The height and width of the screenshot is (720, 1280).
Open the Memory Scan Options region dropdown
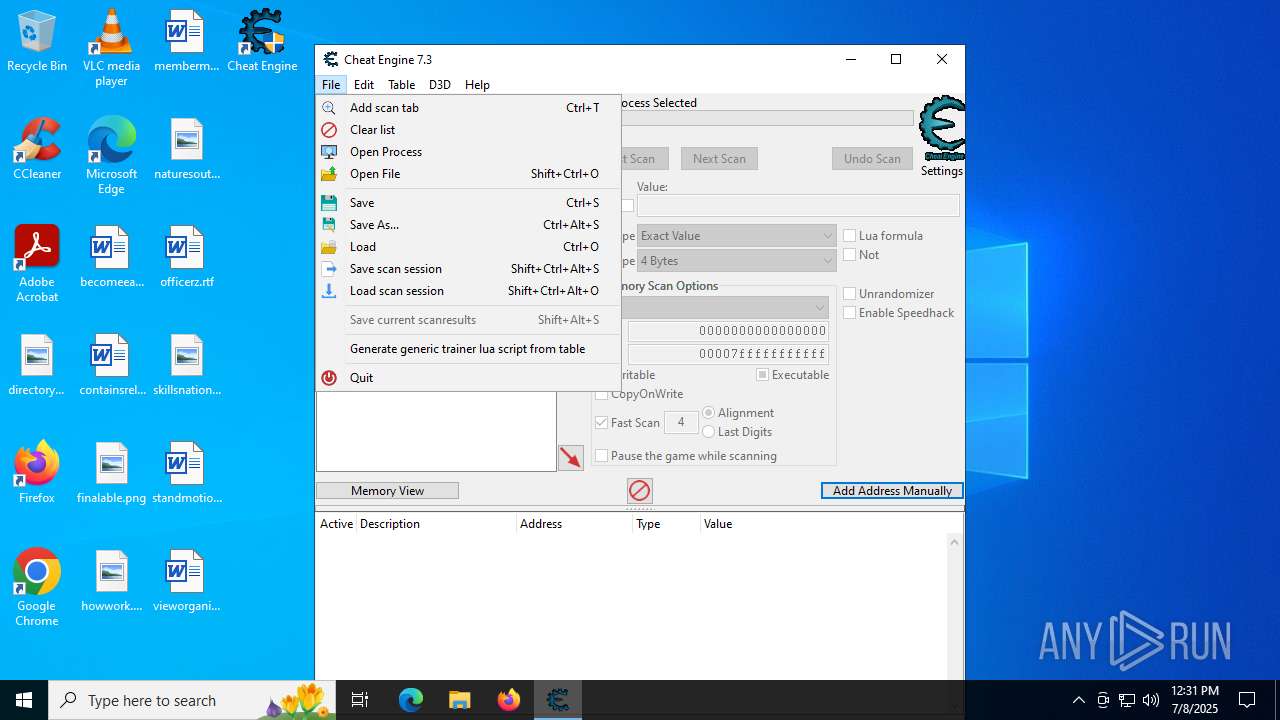(725, 307)
